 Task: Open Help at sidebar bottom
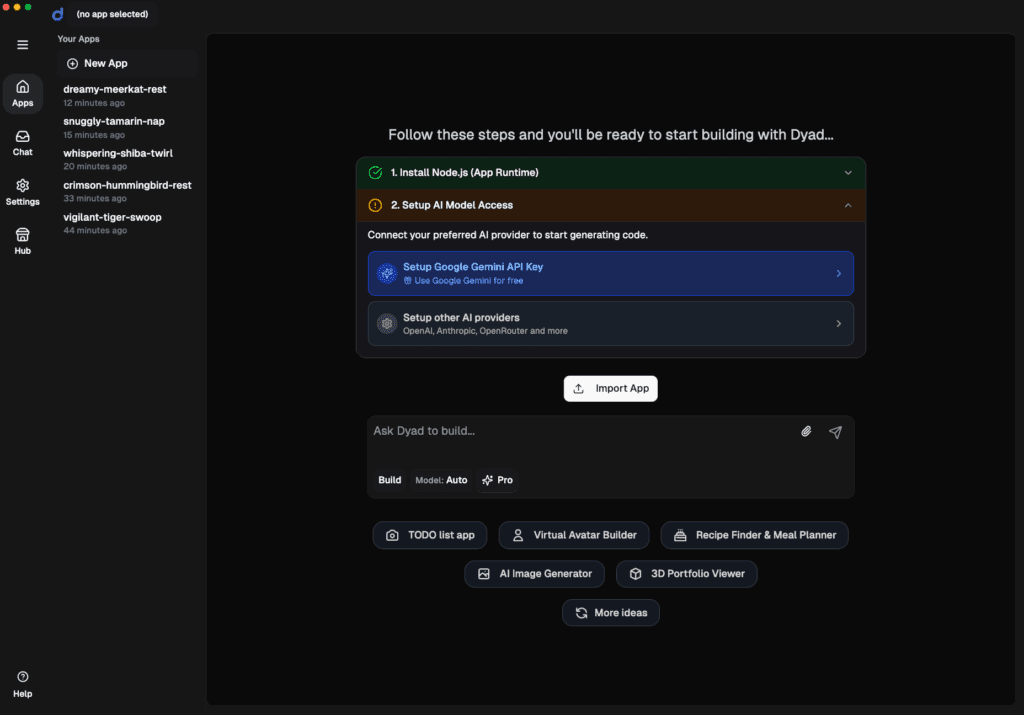(x=22, y=684)
